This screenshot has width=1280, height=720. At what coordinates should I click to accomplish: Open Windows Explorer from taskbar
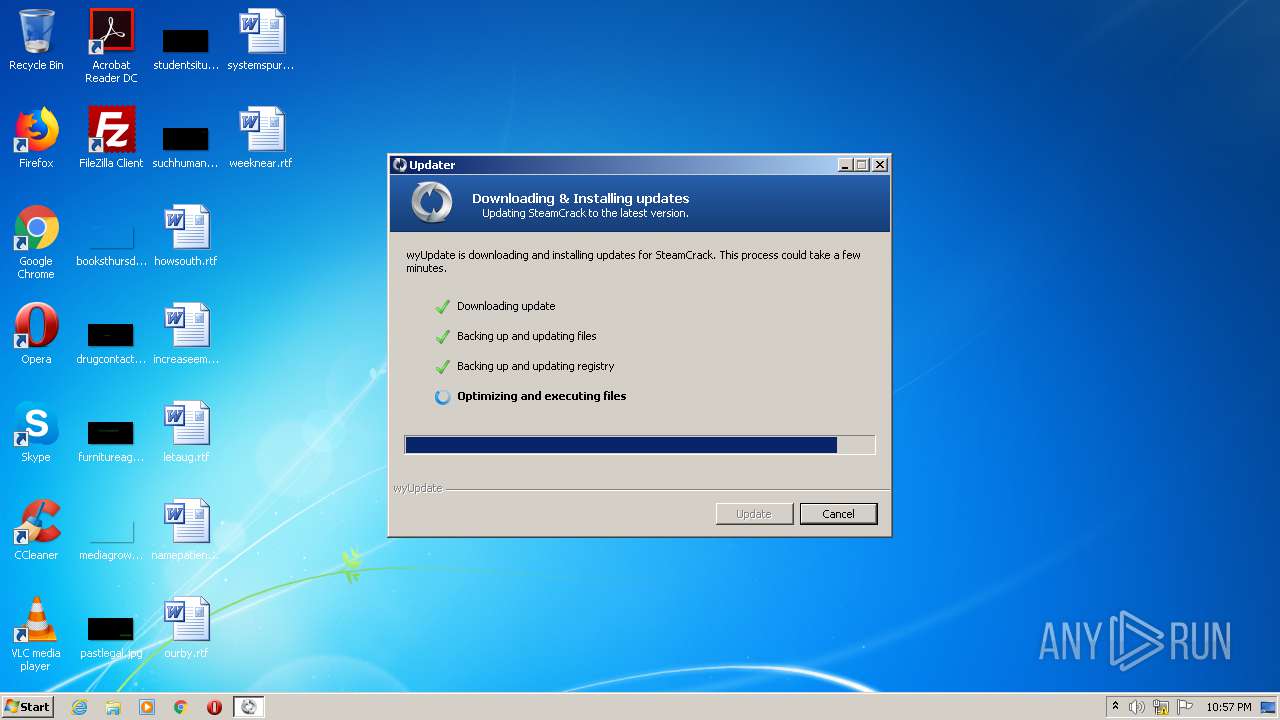click(x=113, y=707)
